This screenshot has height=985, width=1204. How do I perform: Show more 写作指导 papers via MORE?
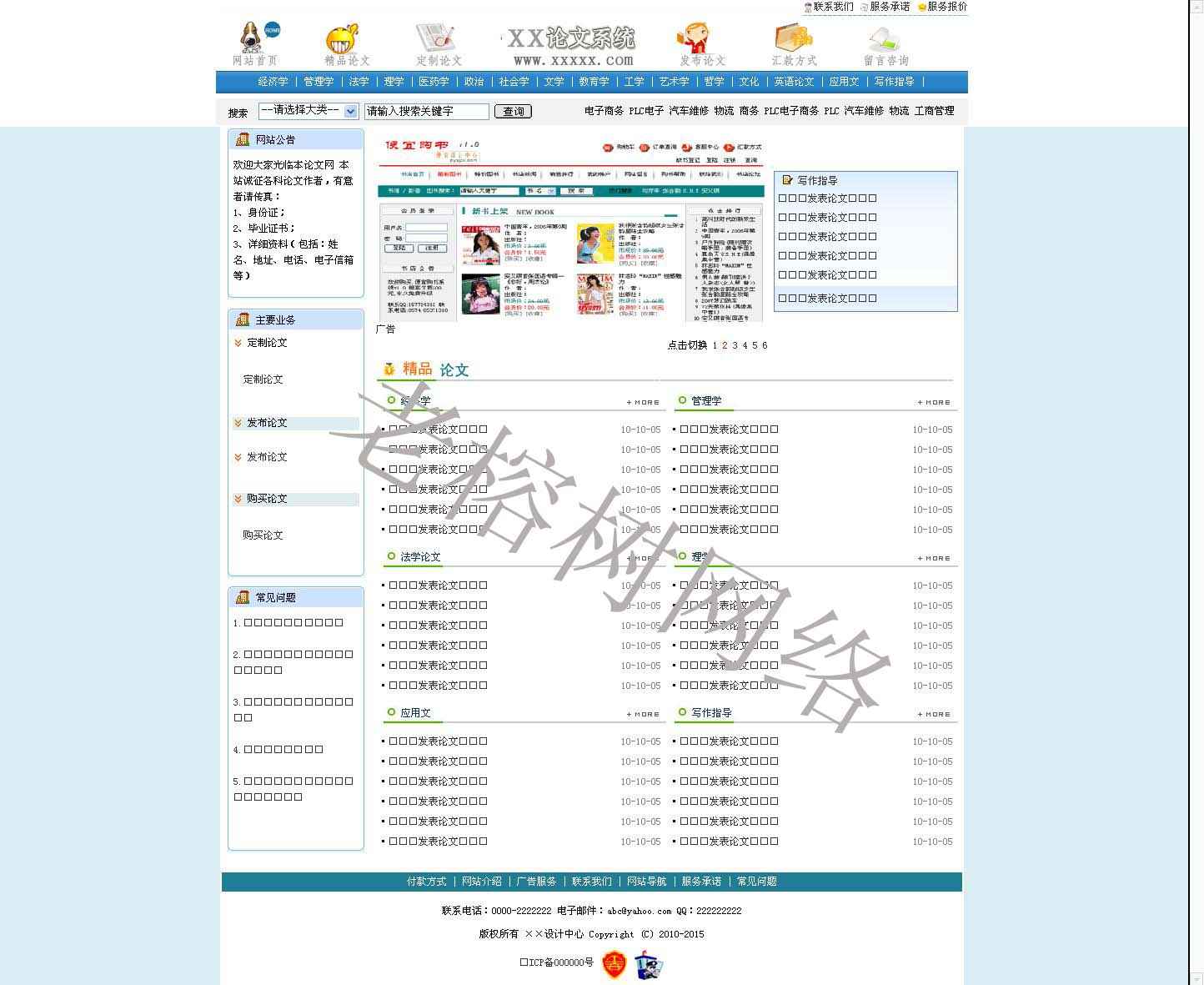[934, 714]
